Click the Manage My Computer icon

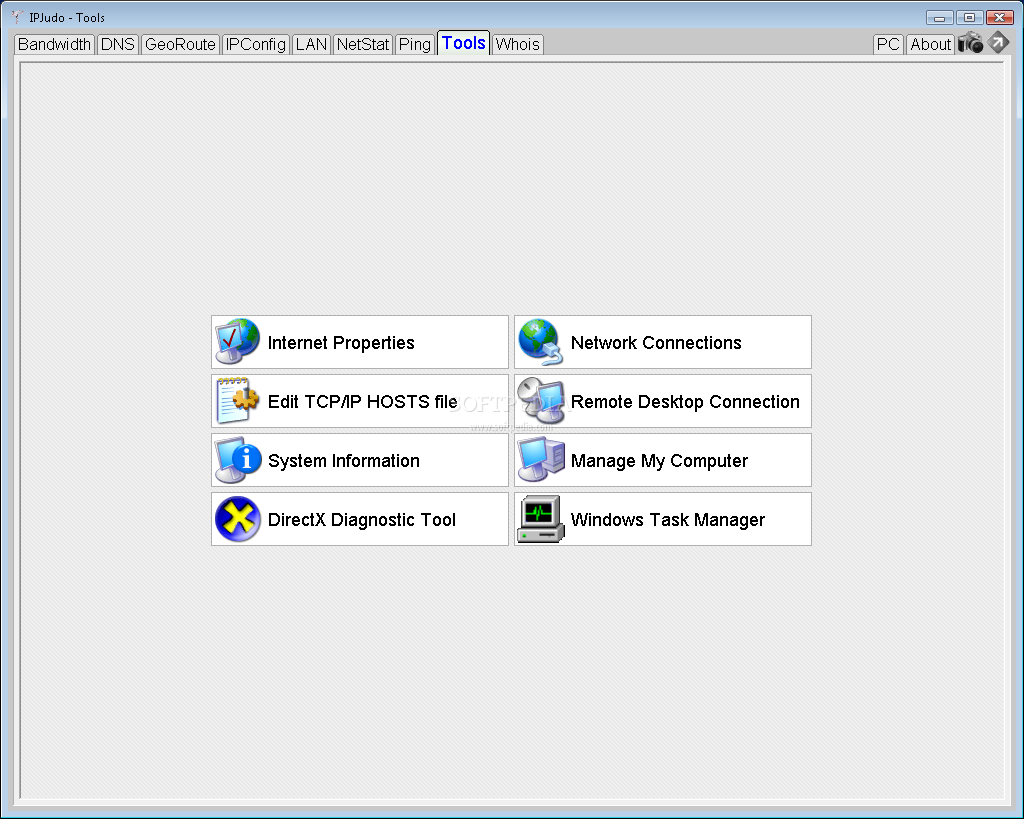click(541, 460)
